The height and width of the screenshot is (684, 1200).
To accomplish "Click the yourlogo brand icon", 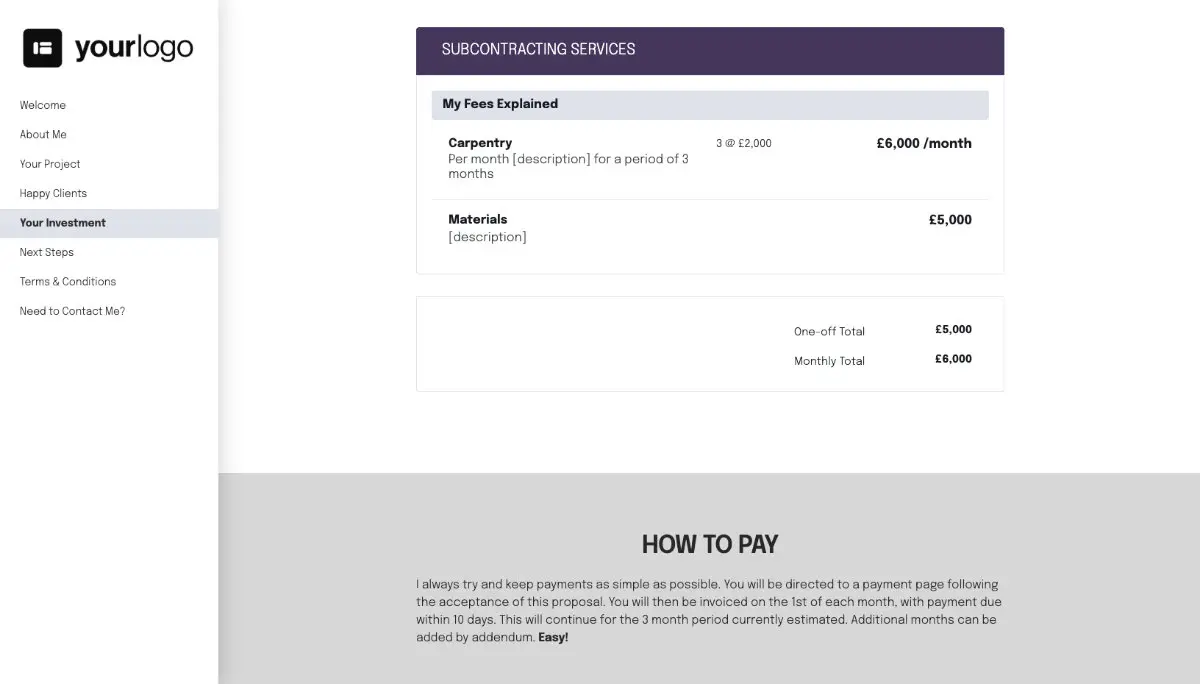I will (107, 46).
